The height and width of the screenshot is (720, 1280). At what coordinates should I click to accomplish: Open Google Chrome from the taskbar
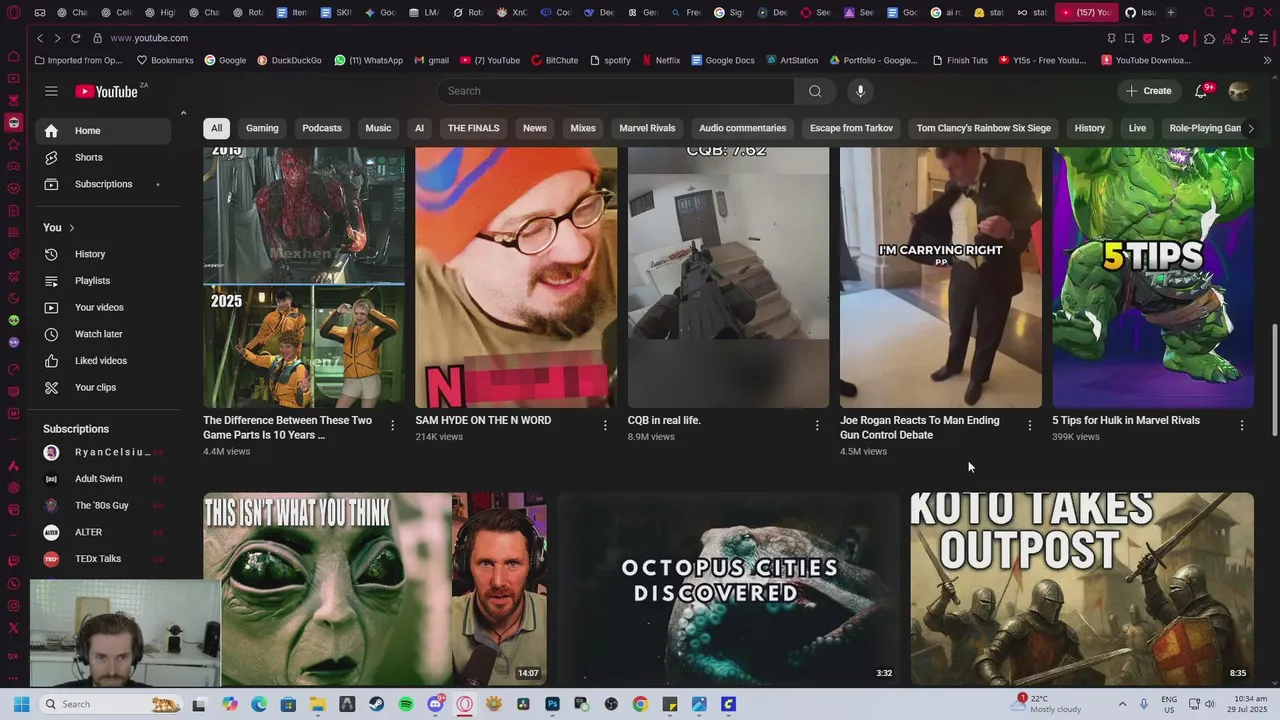point(640,704)
